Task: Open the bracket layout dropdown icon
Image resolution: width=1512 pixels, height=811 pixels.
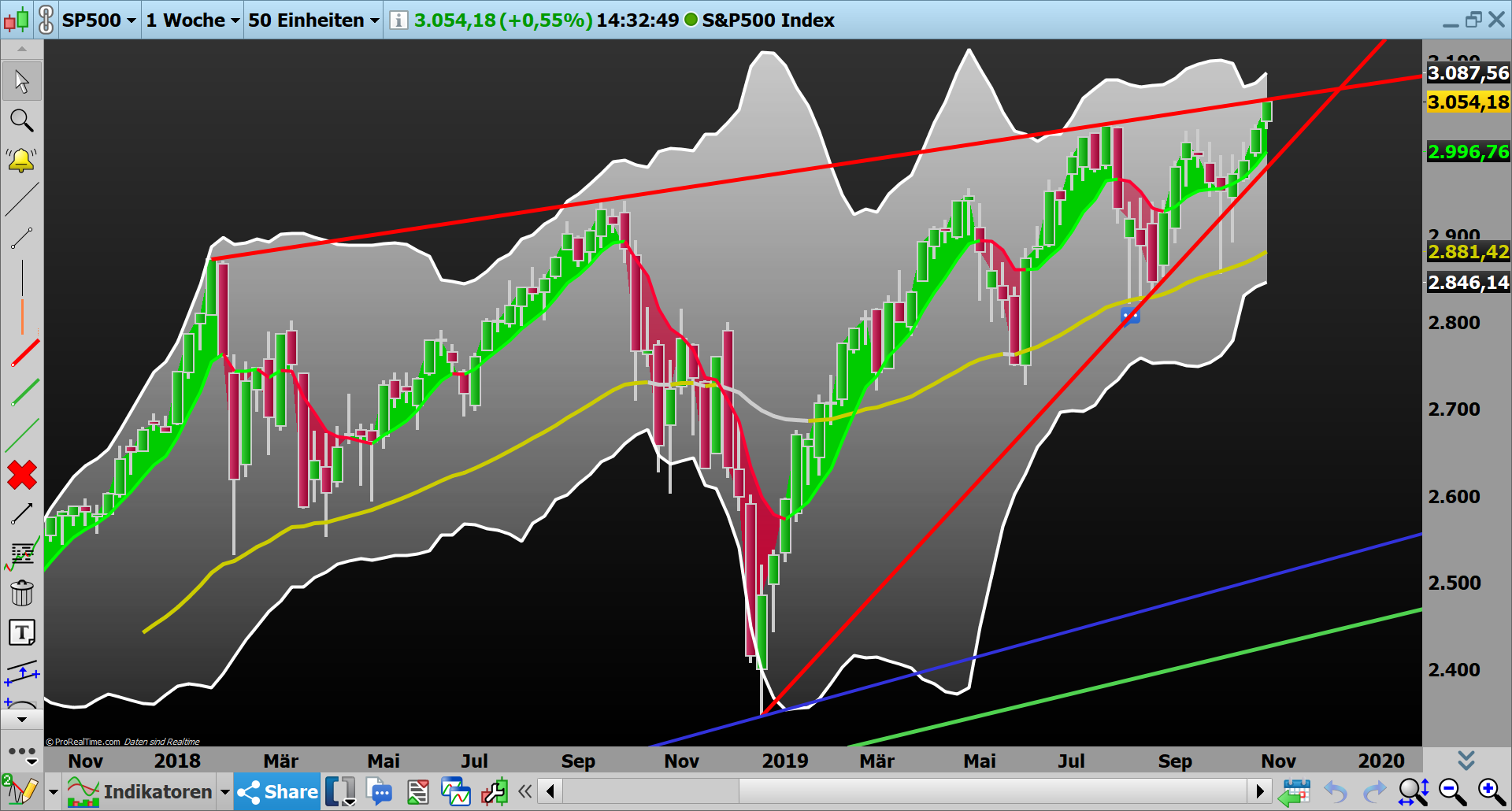Action: (340, 791)
